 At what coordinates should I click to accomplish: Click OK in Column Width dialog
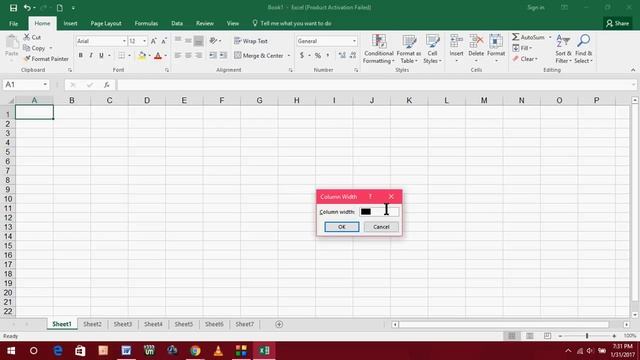pos(342,227)
